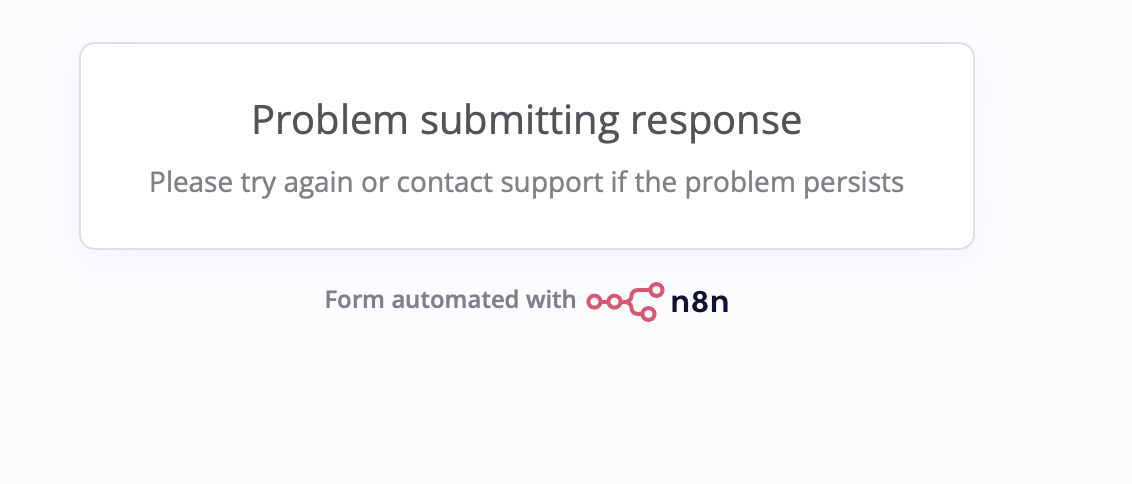Click the leftmost circle of n8n logo
This screenshot has height=484, width=1132.
click(593, 301)
